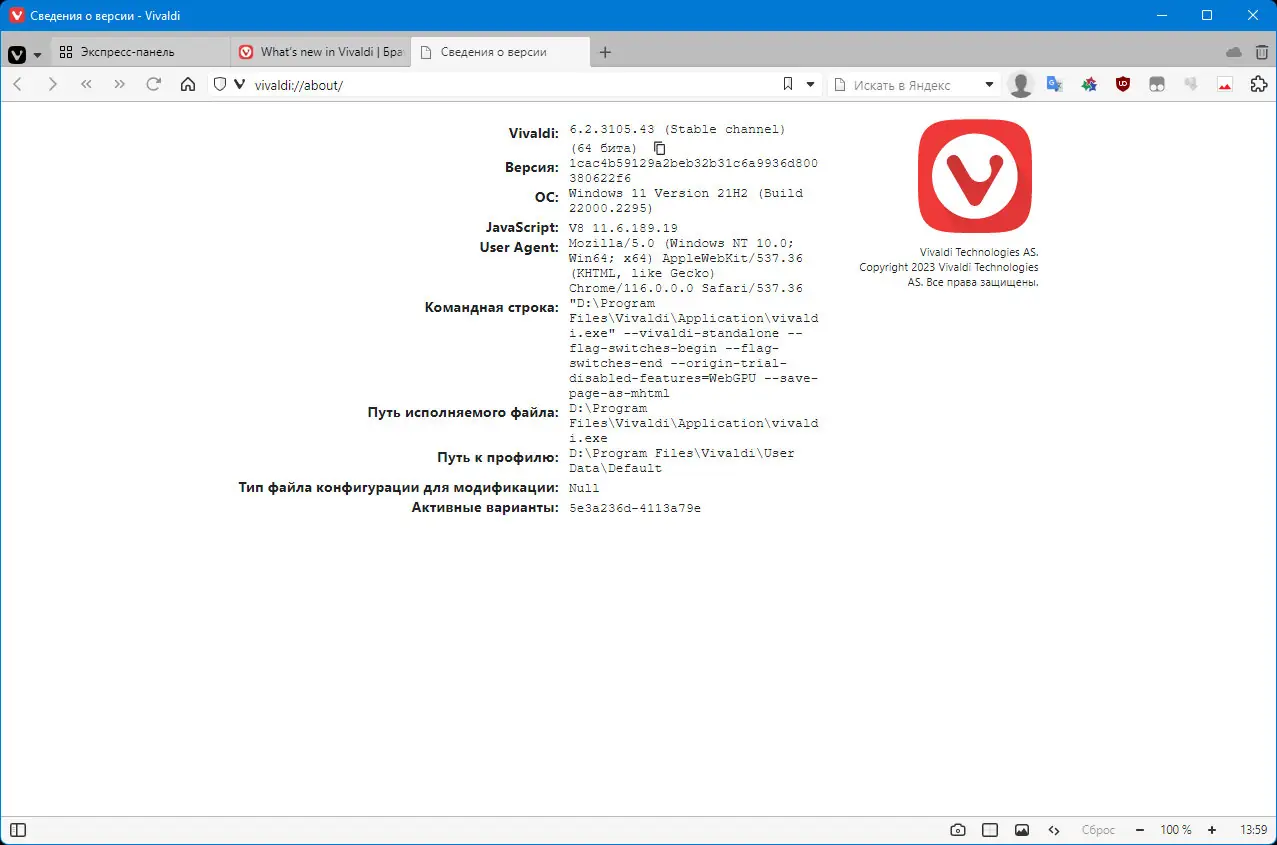Capture page with camera icon

click(x=958, y=830)
